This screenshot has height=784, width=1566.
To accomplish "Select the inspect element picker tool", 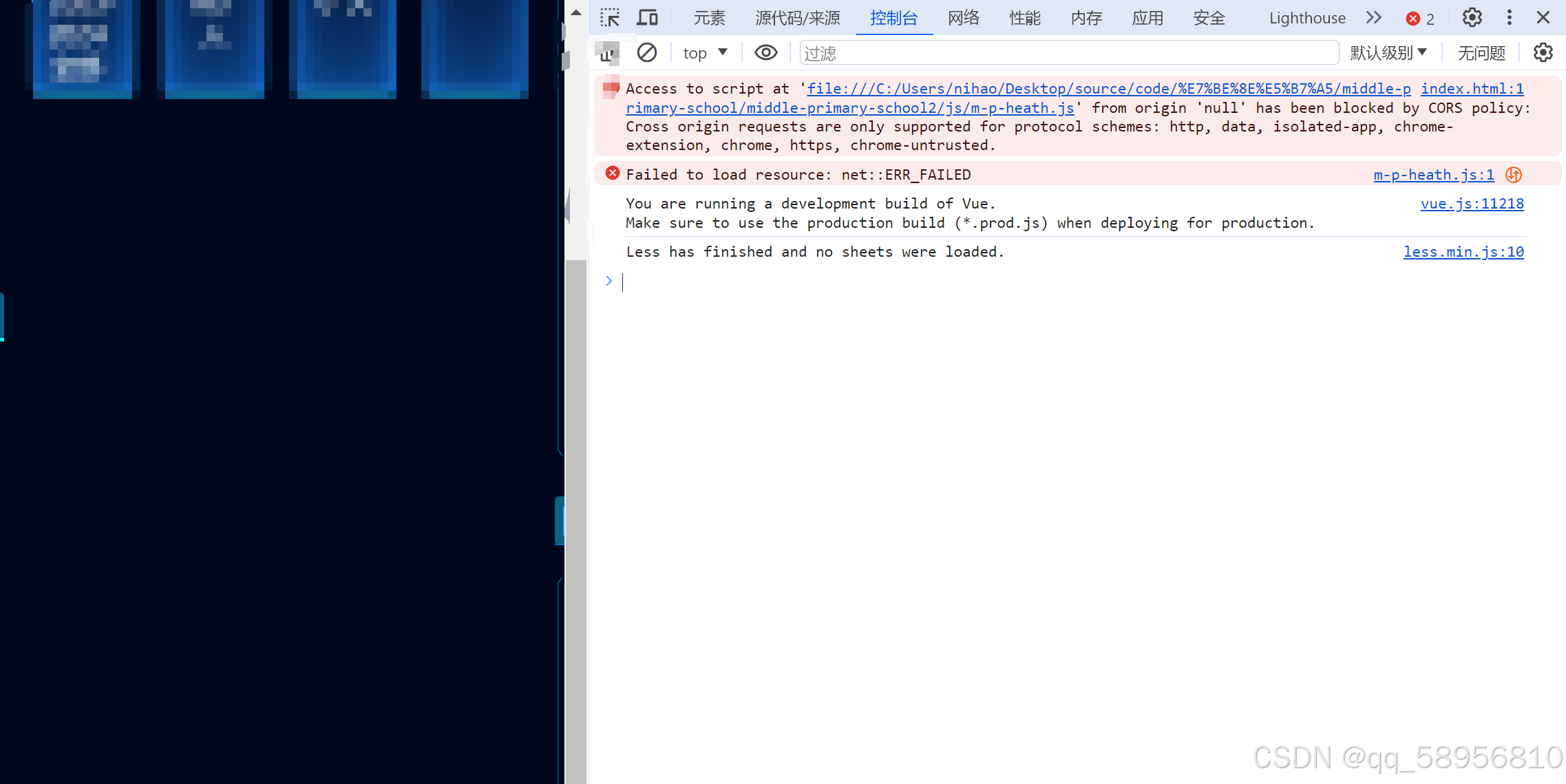I will pyautogui.click(x=609, y=17).
